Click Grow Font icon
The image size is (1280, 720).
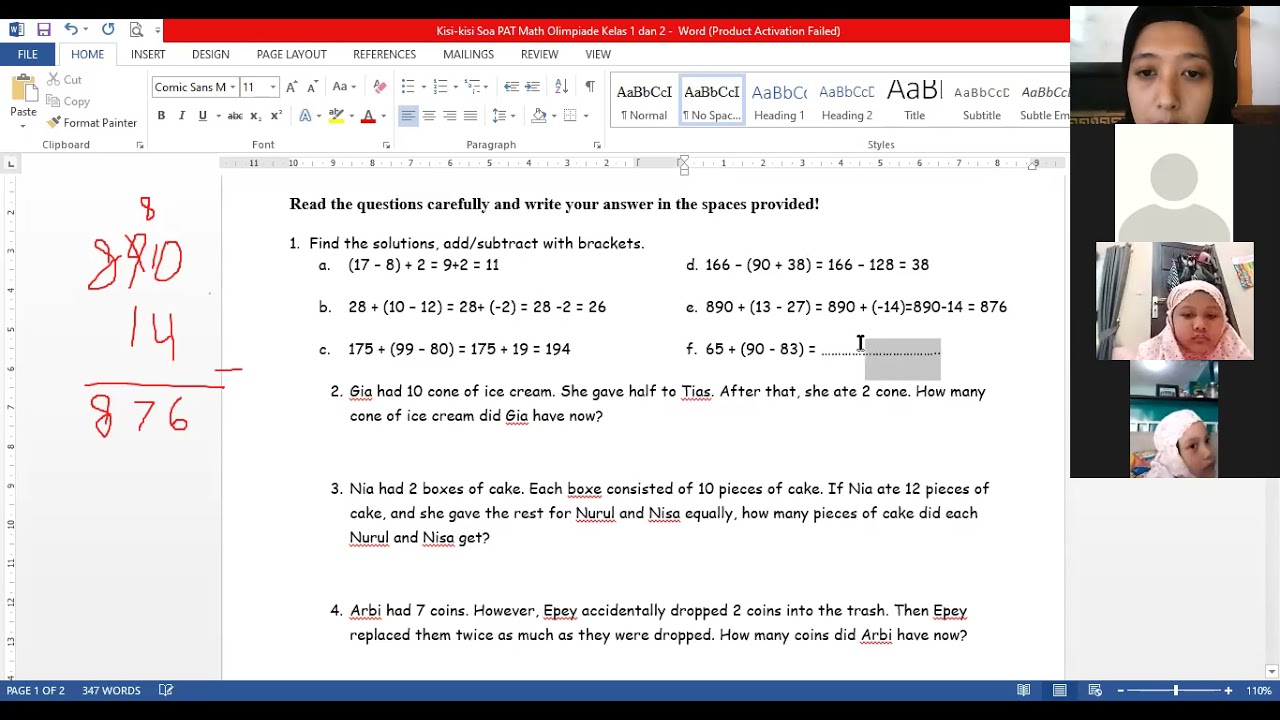click(291, 87)
